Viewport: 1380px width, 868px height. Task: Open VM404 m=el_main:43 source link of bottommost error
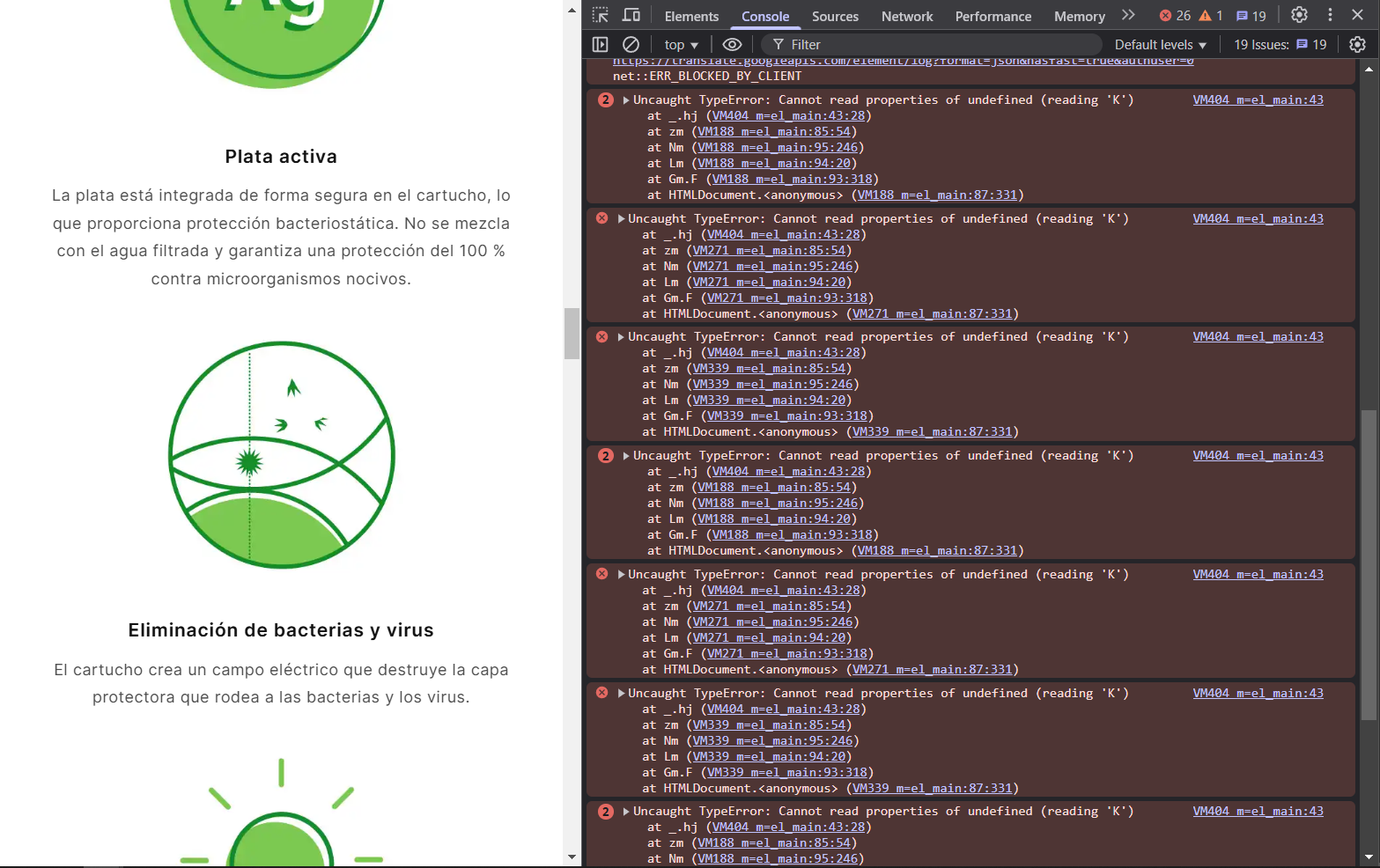pyautogui.click(x=1258, y=812)
